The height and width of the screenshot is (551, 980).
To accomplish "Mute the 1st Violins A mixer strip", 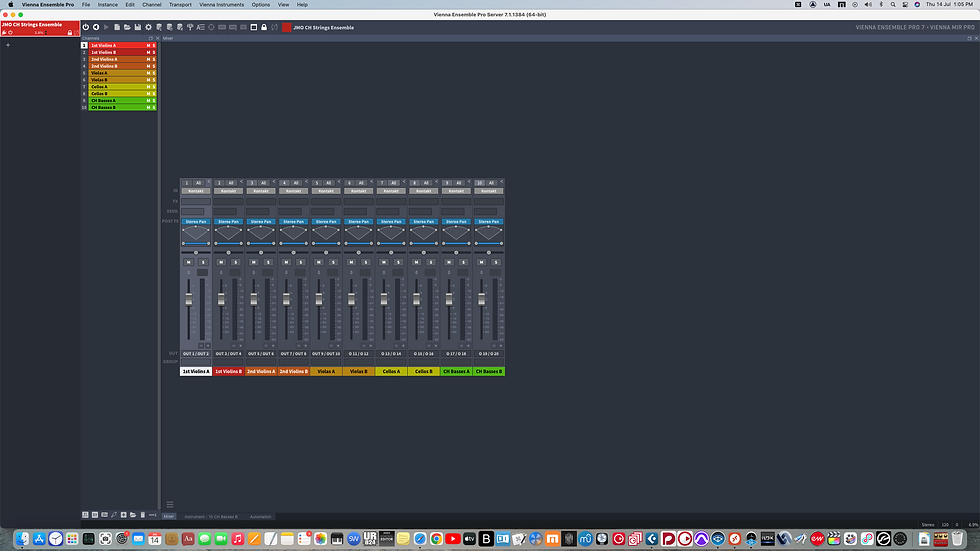I will [x=189, y=262].
